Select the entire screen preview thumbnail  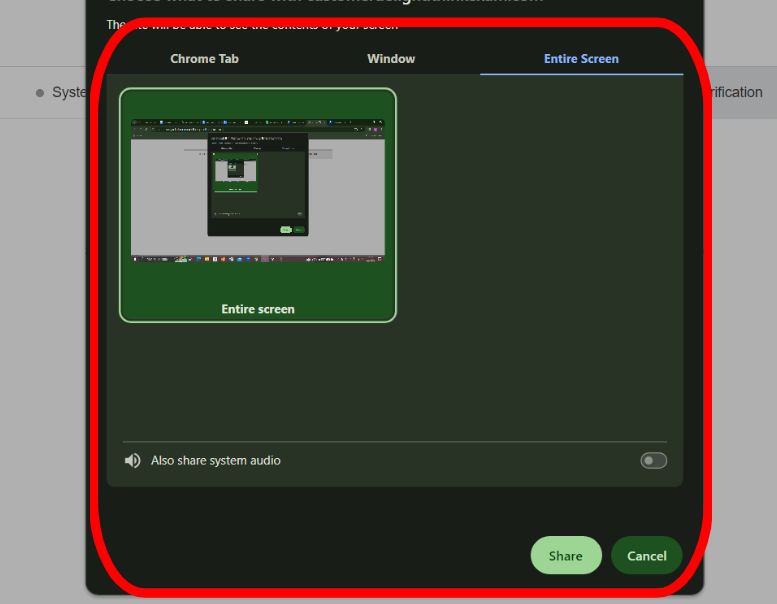(x=258, y=195)
